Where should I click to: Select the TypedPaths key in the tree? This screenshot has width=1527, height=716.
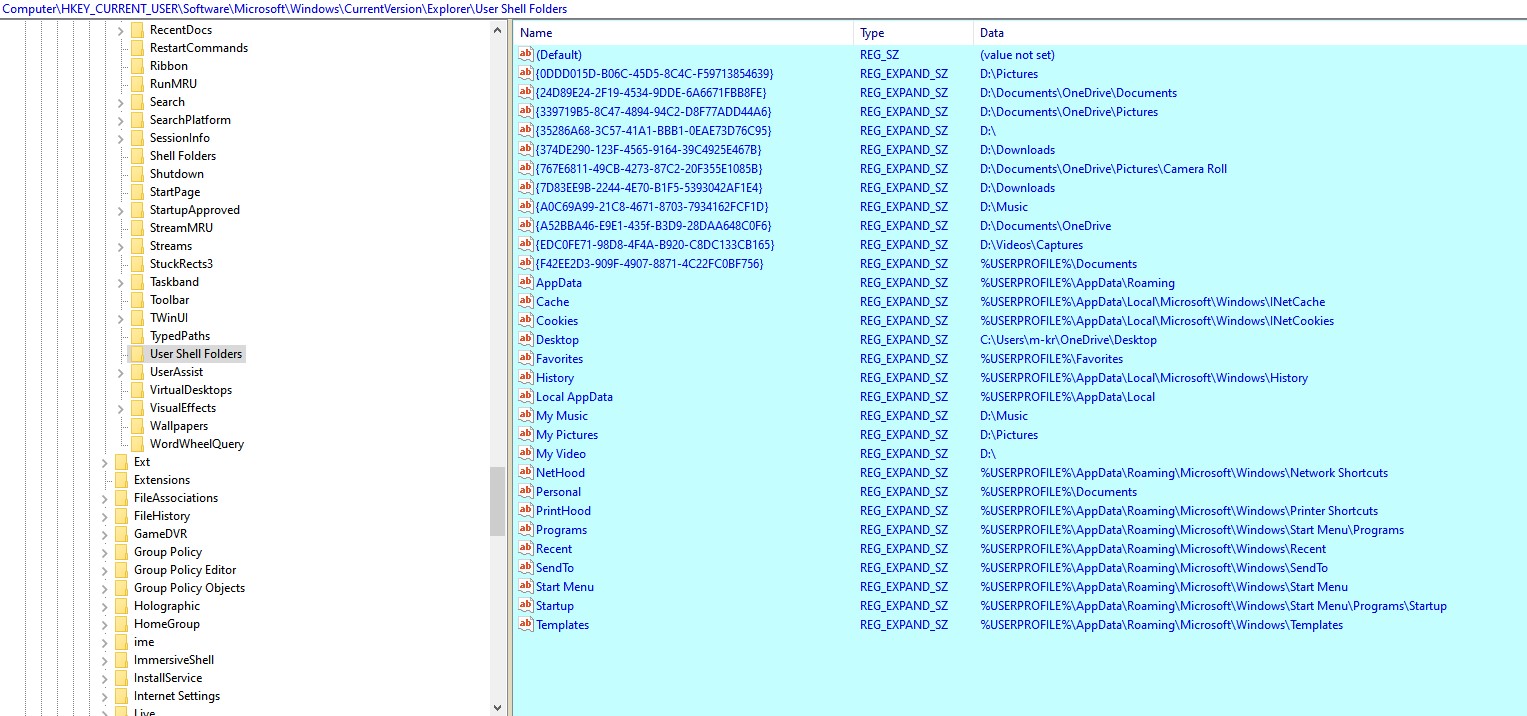(180, 336)
